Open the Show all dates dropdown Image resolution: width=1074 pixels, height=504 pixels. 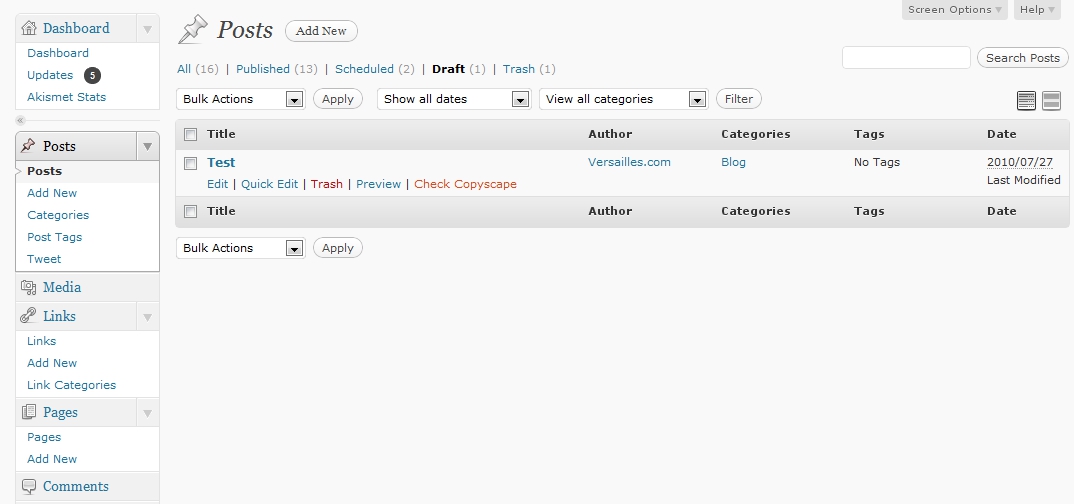pos(453,99)
